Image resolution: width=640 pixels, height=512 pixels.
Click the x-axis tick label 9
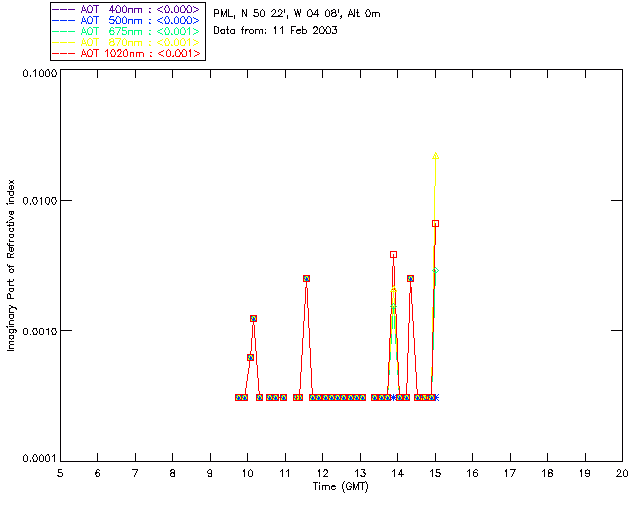pyautogui.click(x=210, y=473)
